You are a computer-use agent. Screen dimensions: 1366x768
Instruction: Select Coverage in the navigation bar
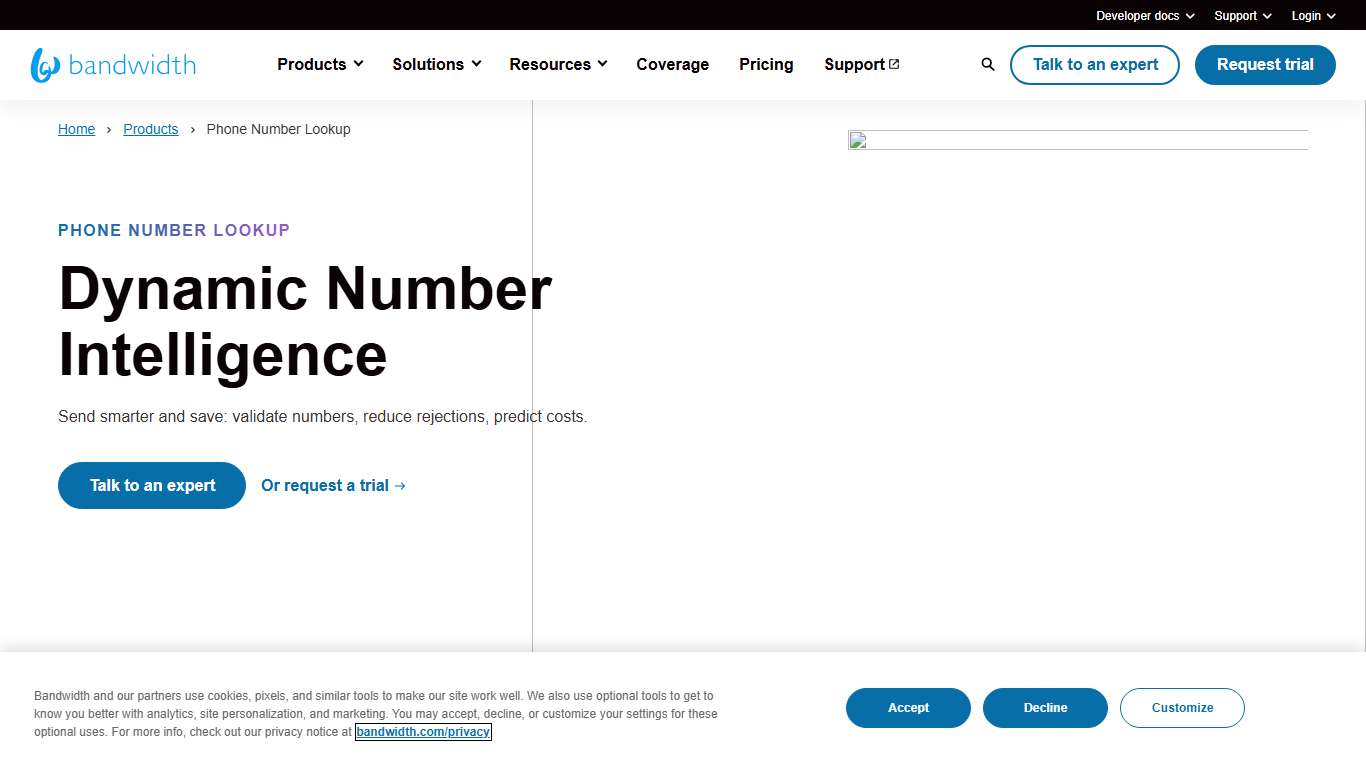point(672,64)
